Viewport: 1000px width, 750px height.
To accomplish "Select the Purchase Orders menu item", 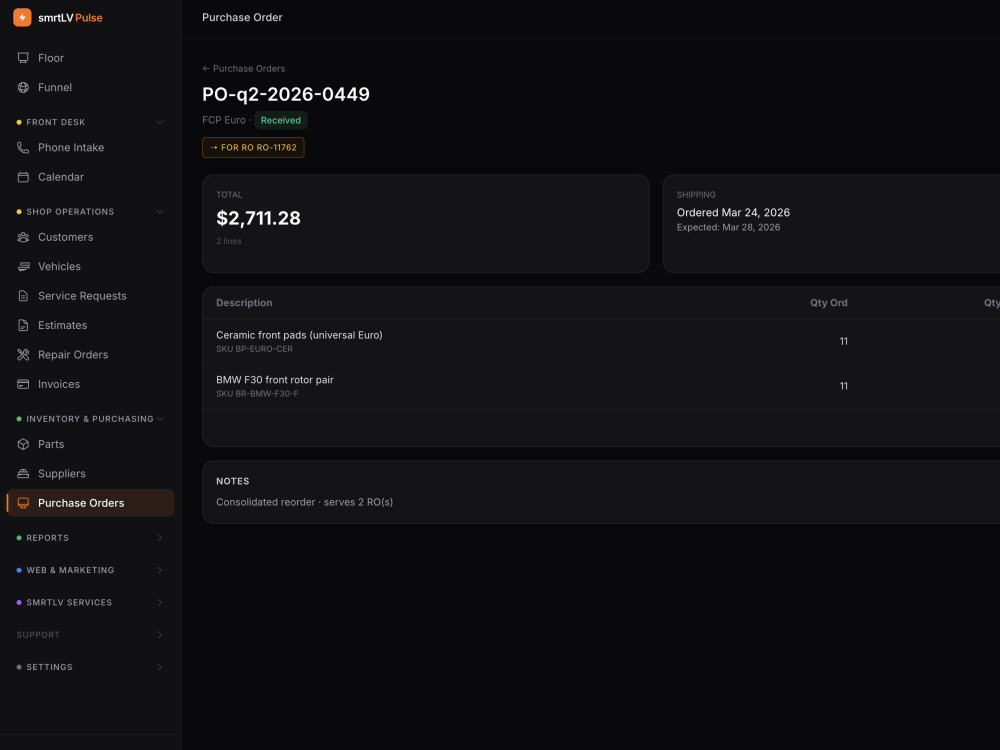I will point(91,503).
